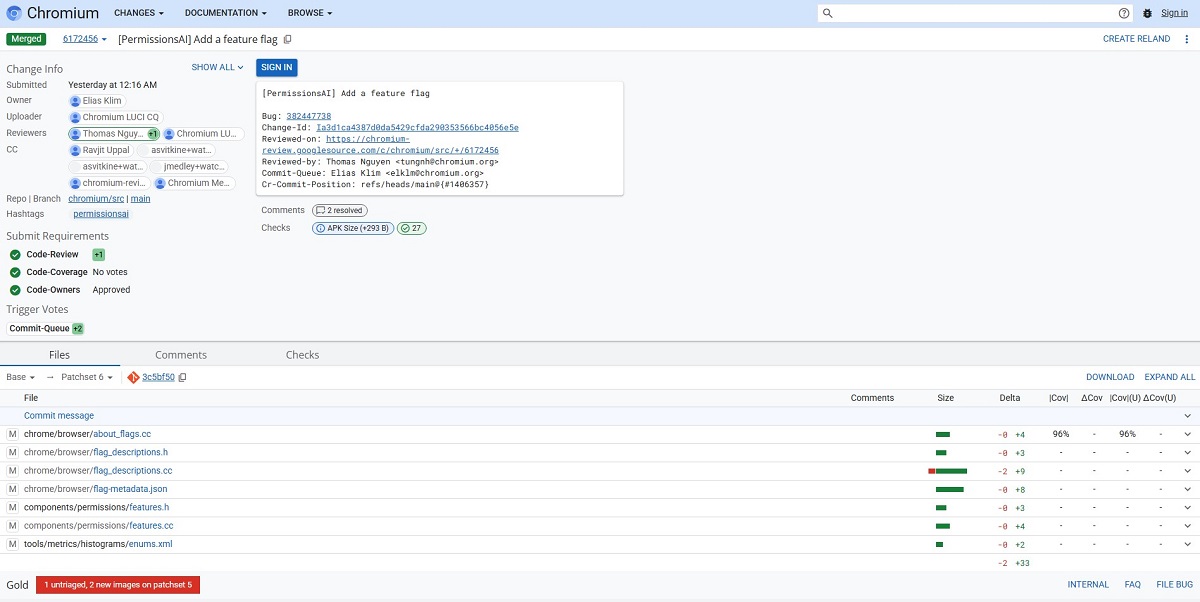Viewport: 1200px width, 602px height.
Task: Open file chrome/browser/flag-metadata.json
Action: click(96, 489)
